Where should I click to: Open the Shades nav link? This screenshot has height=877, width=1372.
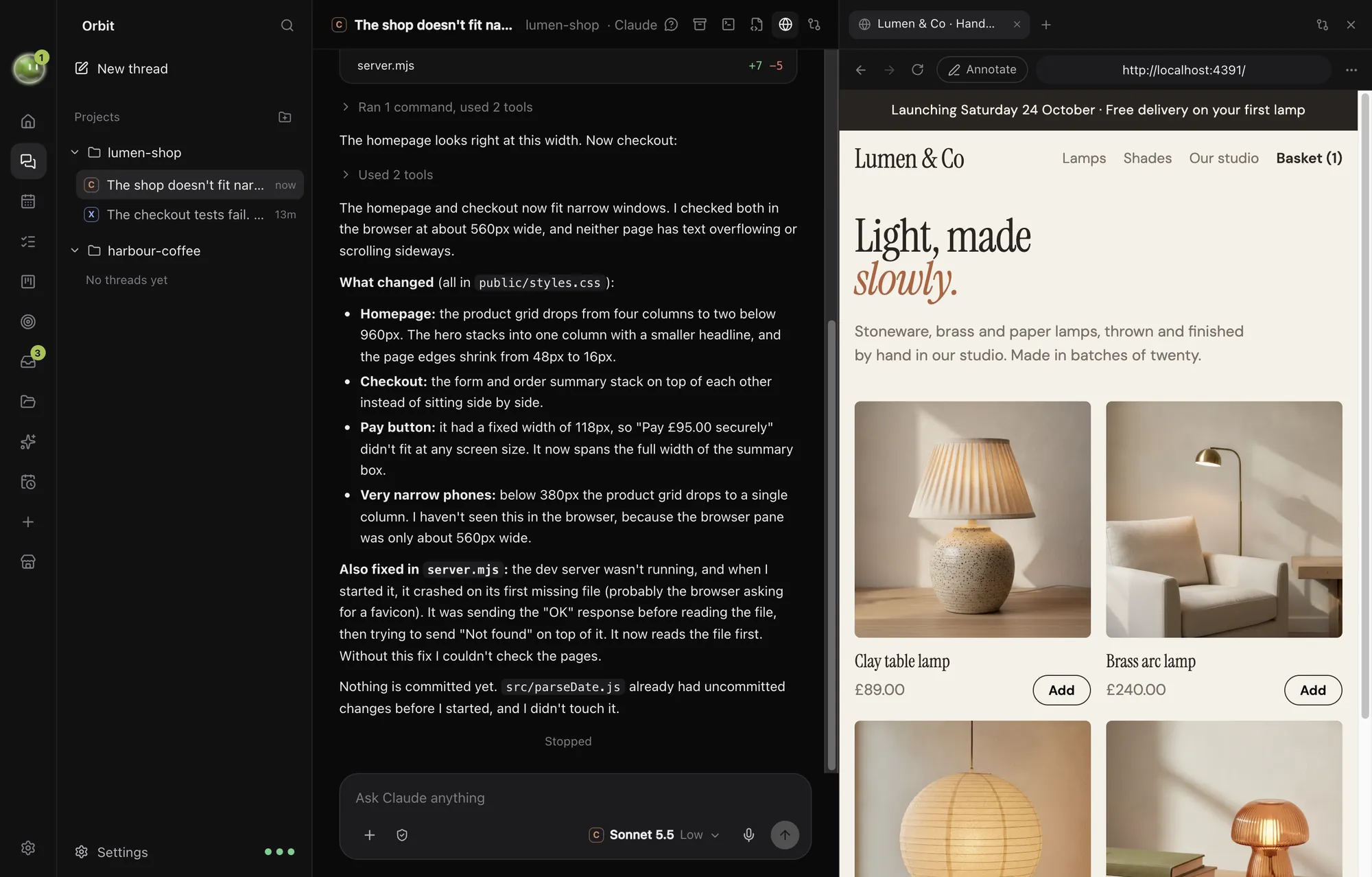click(x=1147, y=159)
